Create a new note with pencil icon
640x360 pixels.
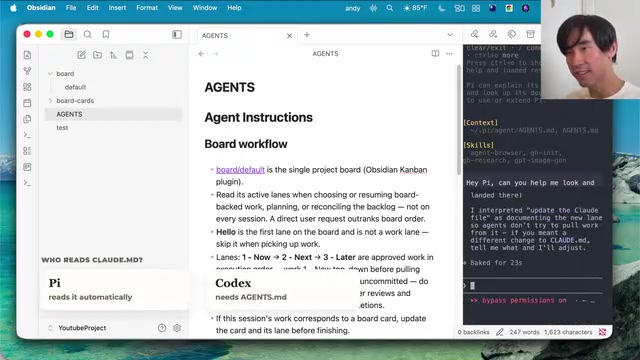click(x=81, y=55)
